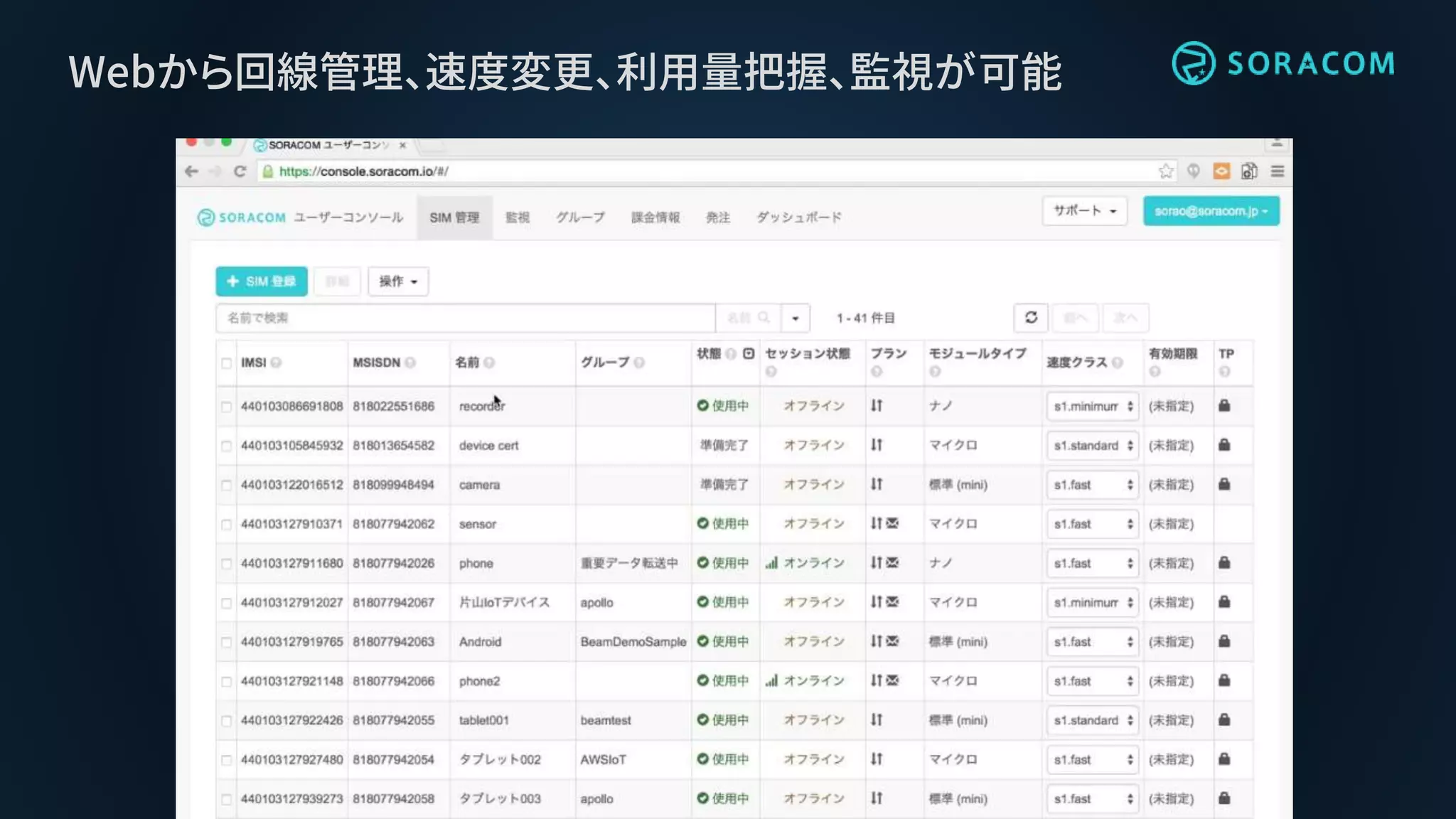
Task: Click the lock icon in camera row
Action: [1224, 484]
